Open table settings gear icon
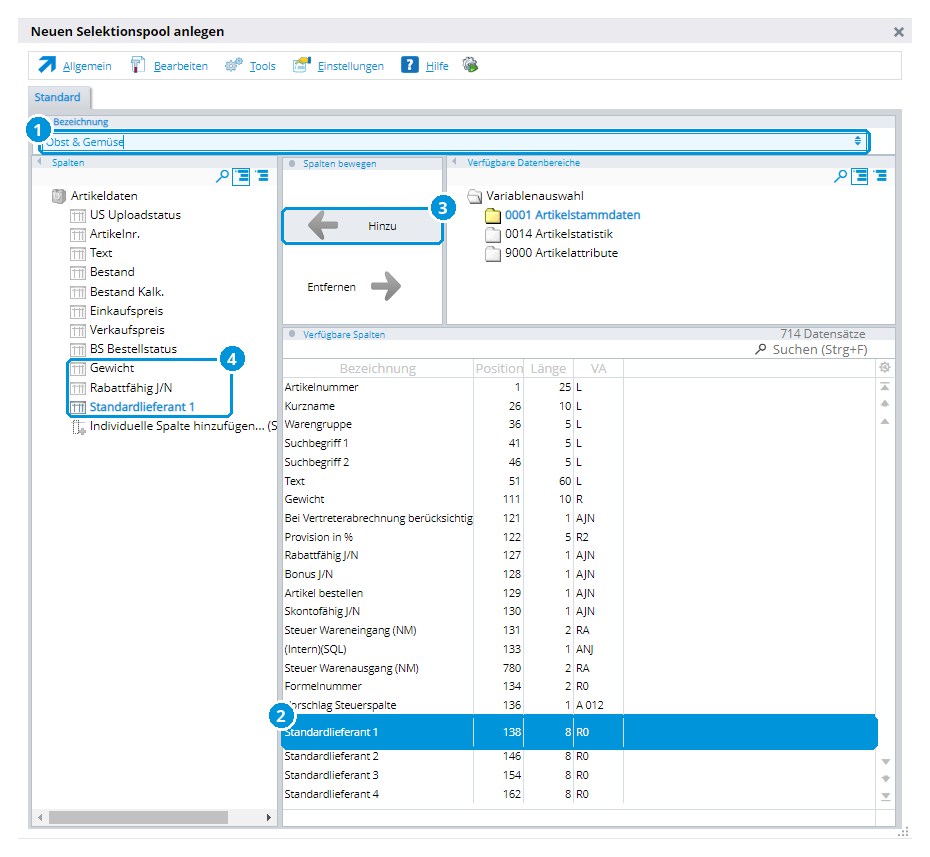The width and height of the screenshot is (930, 857). [x=885, y=368]
